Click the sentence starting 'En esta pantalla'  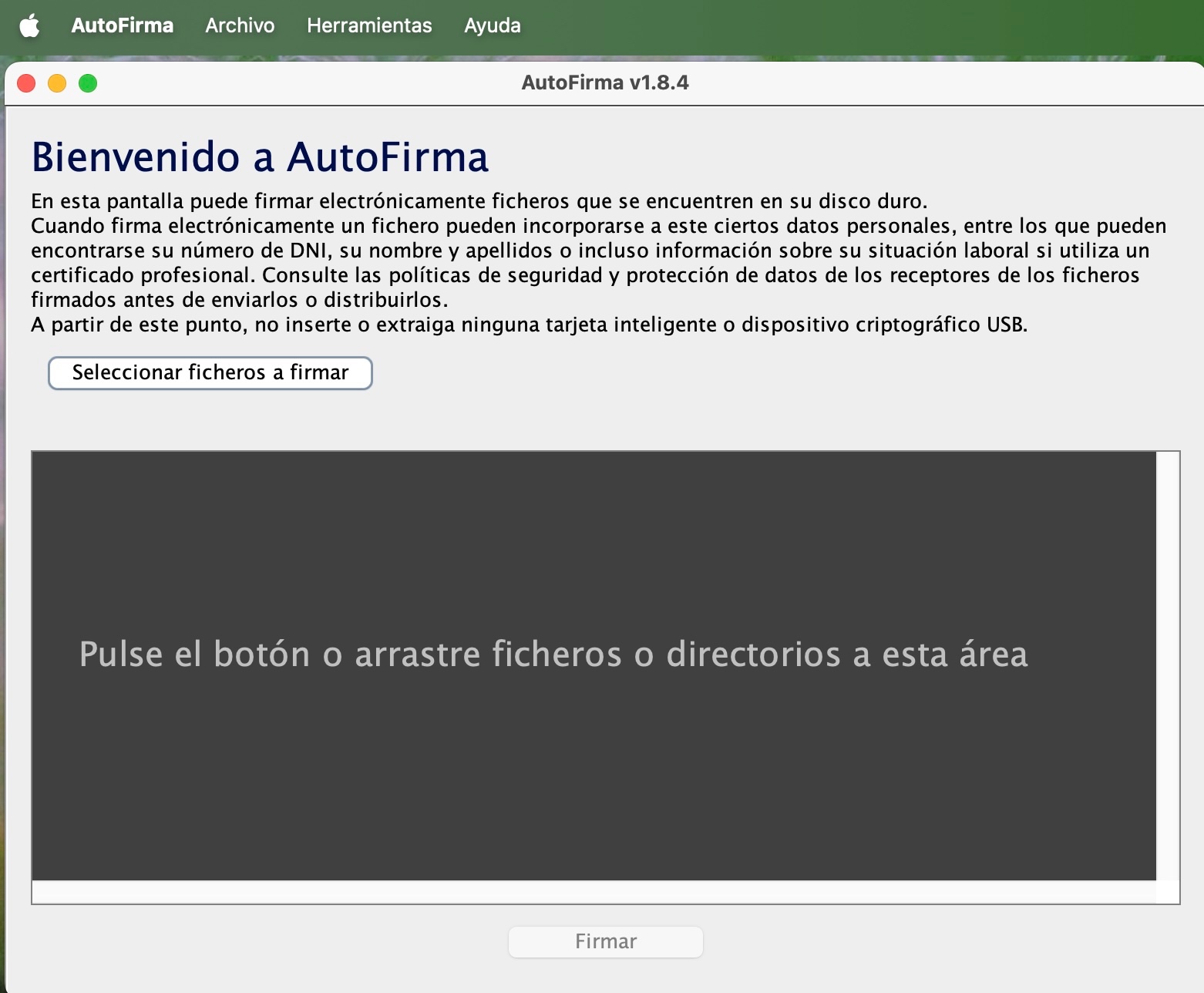click(x=479, y=201)
